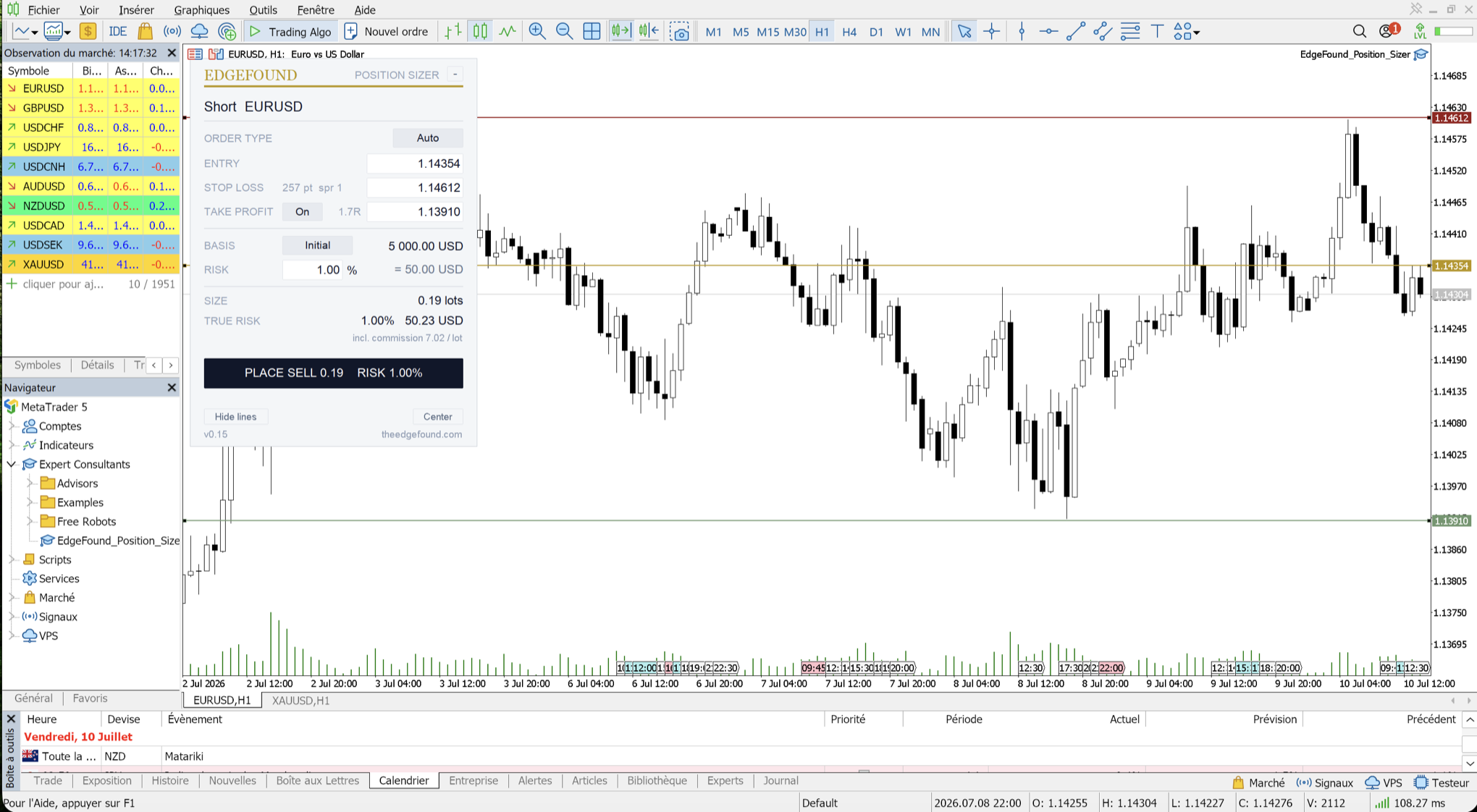Click the entry price 1.14354 field

click(x=415, y=164)
